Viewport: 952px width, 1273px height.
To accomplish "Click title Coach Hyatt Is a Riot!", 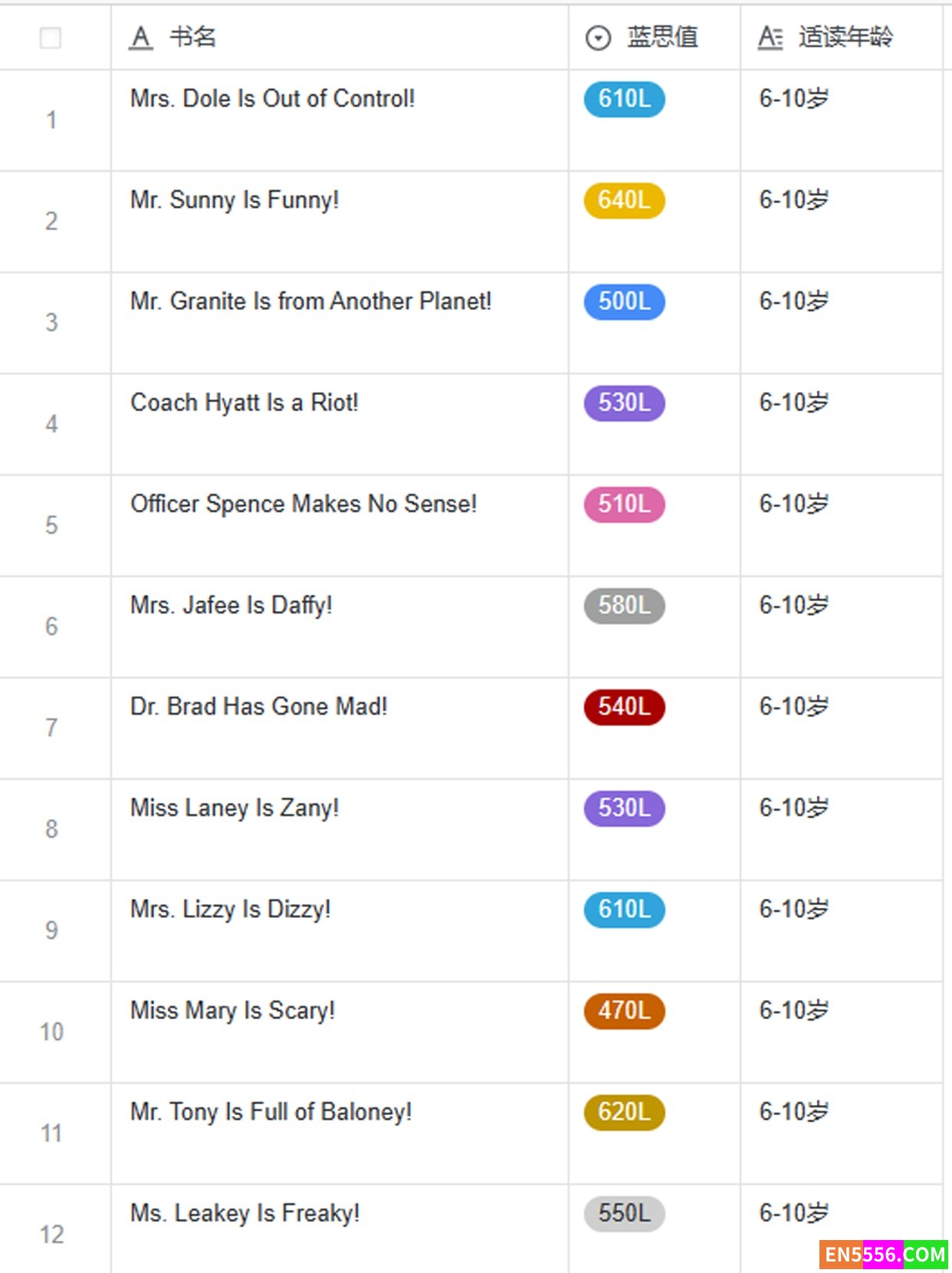I will 244,403.
